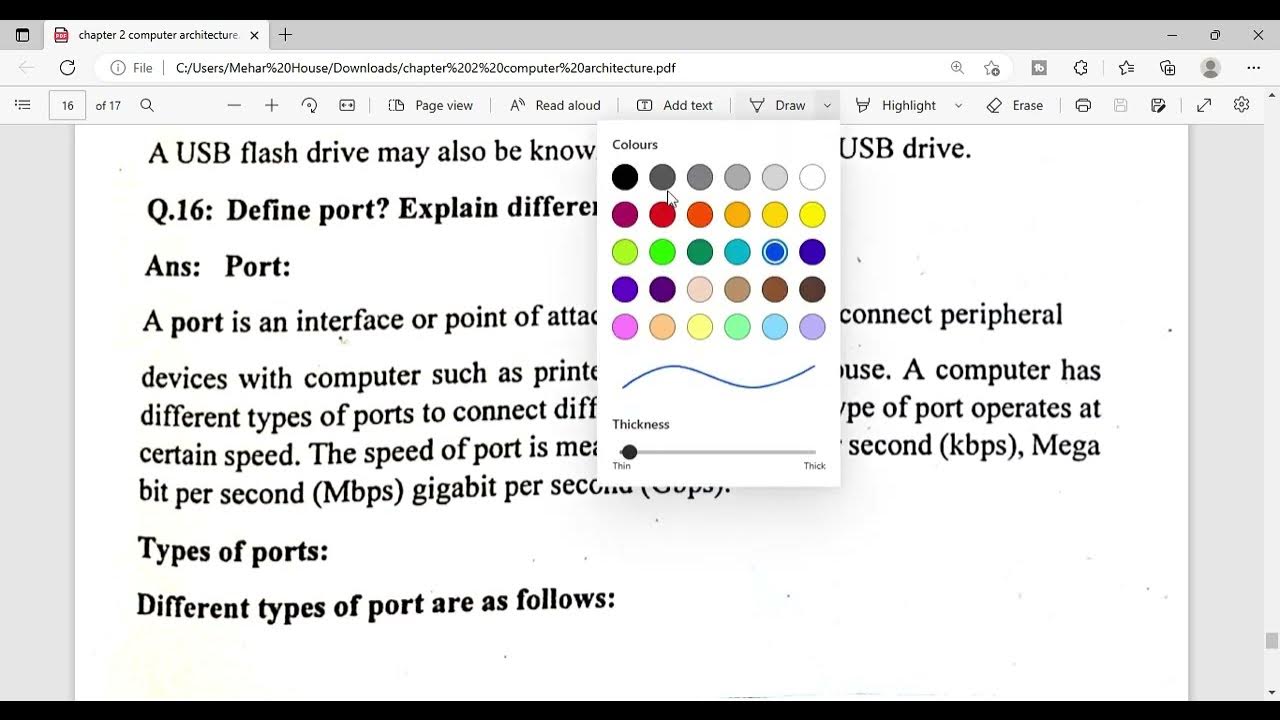Zoom out the PDF with minus
Screen dimensions: 1280x720
(234, 105)
